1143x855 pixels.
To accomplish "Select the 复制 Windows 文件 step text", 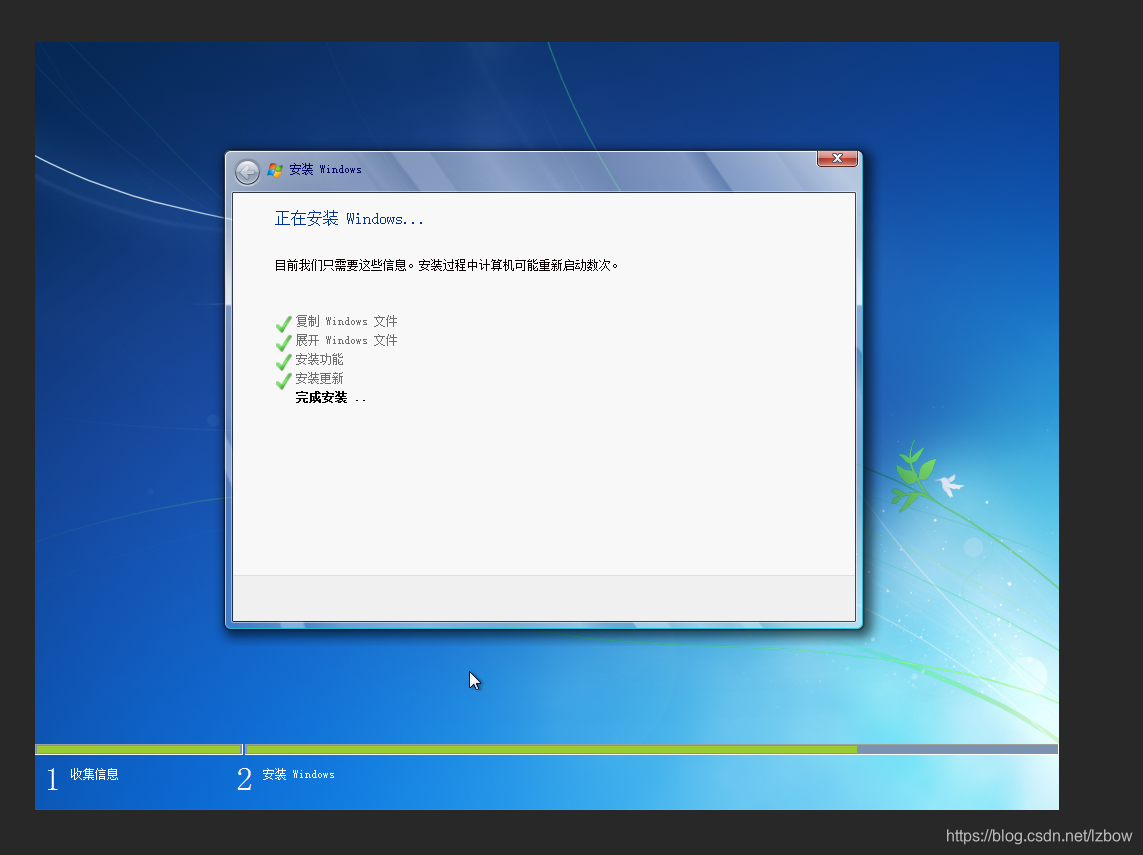I will pyautogui.click(x=346, y=321).
